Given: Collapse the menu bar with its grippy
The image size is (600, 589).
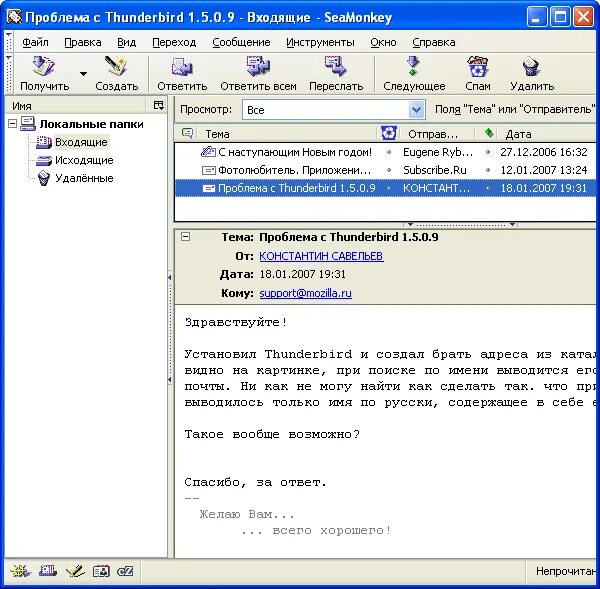Looking at the screenshot, I should (x=9, y=42).
